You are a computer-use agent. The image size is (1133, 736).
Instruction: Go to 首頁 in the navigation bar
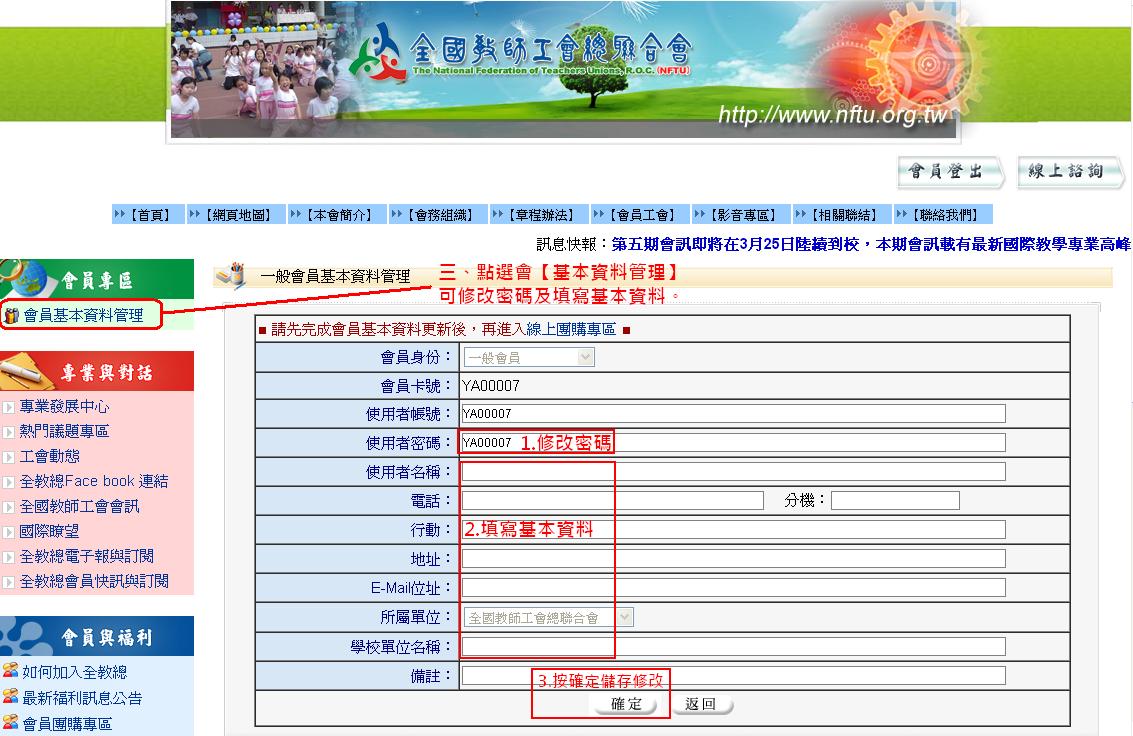coord(149,215)
